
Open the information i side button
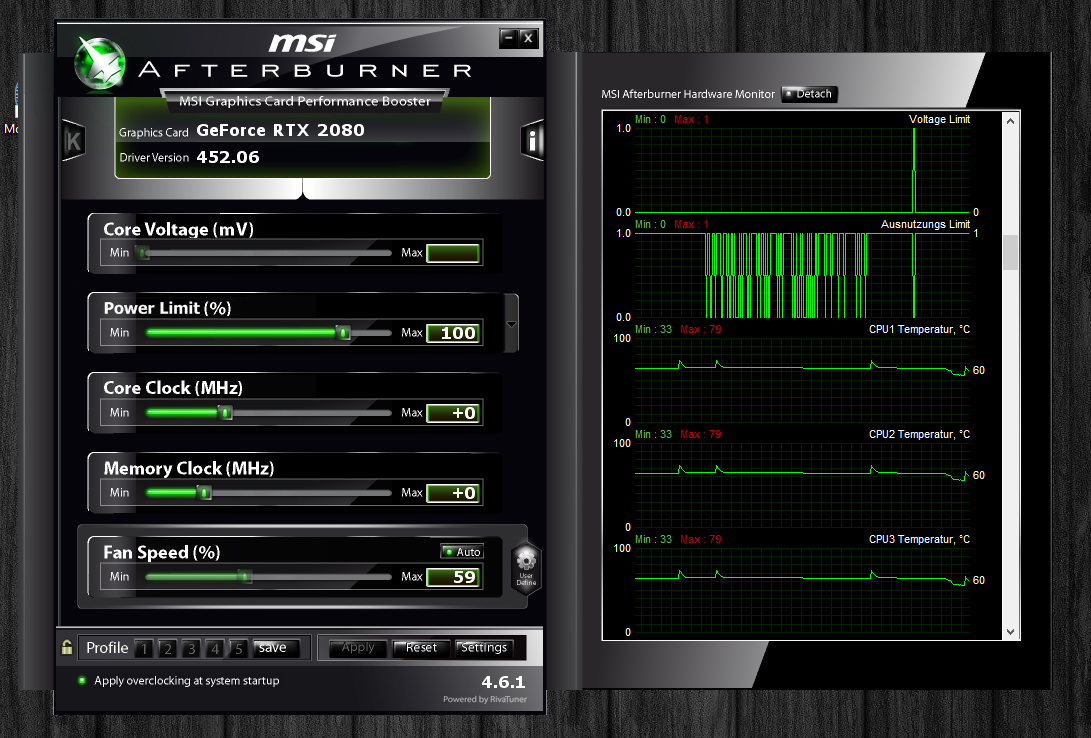click(532, 141)
